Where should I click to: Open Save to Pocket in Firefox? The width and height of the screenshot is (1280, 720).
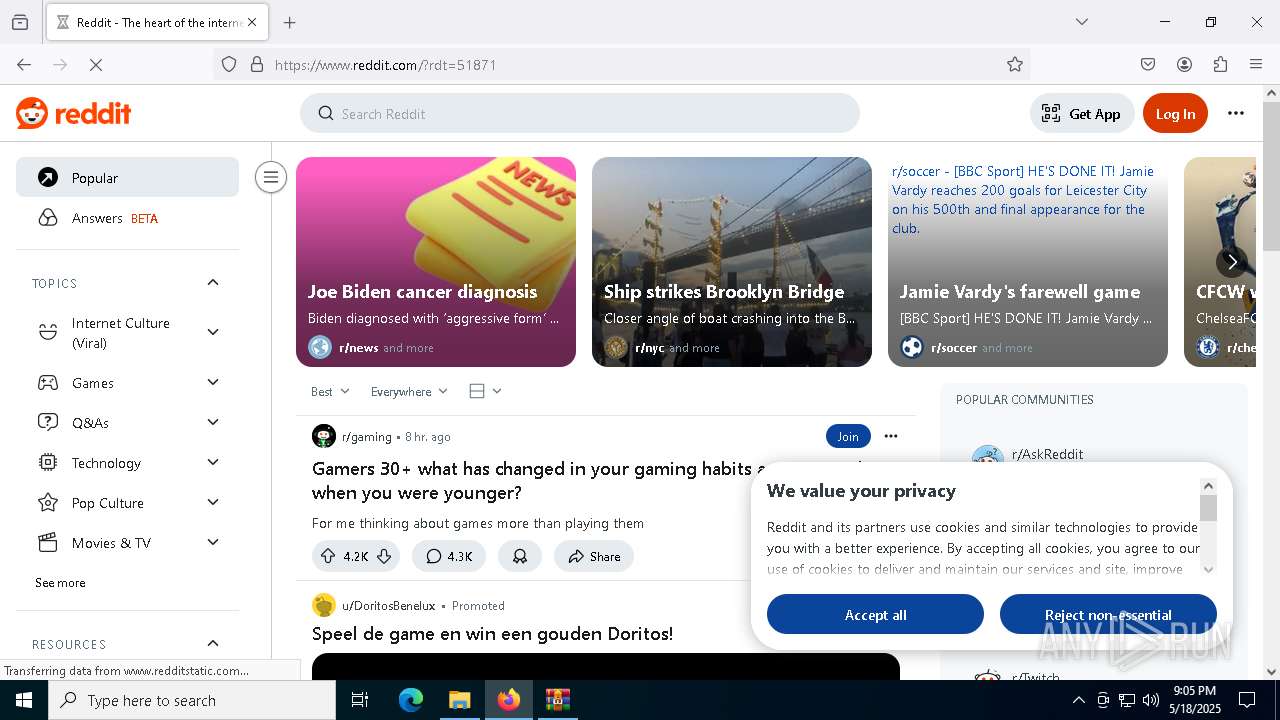click(x=1148, y=64)
